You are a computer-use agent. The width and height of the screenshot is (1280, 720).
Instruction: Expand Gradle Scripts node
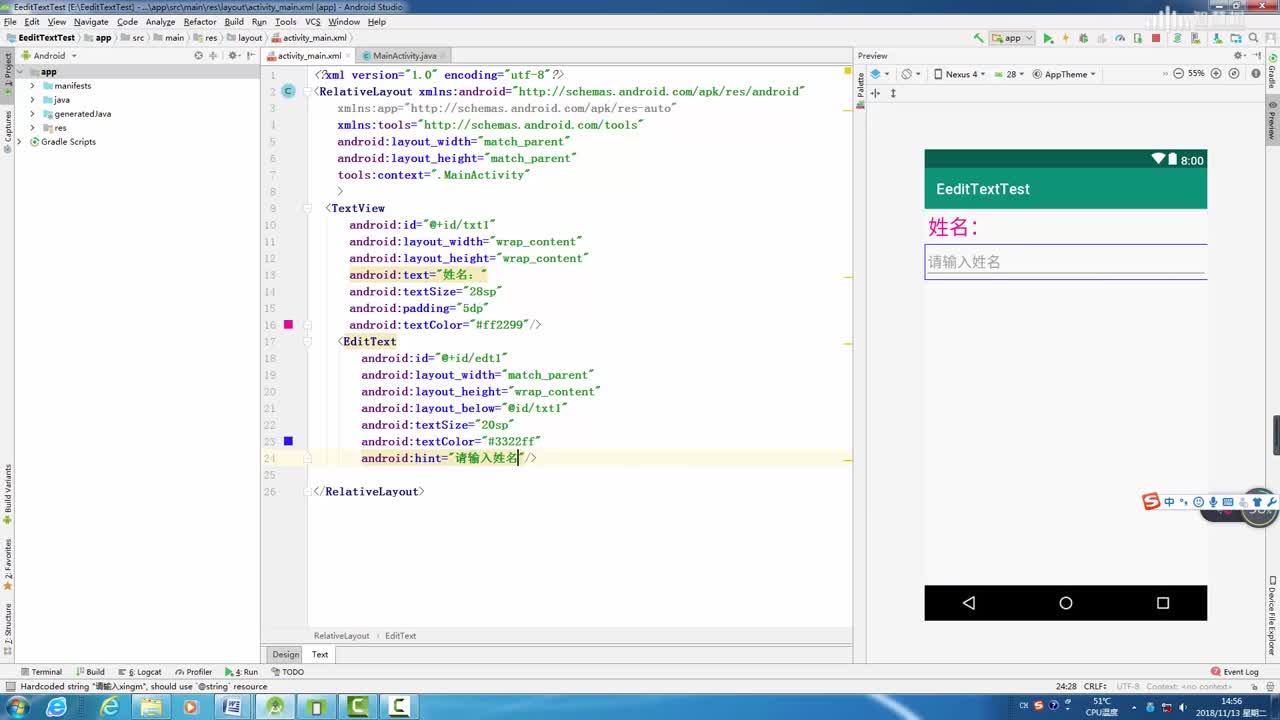coord(19,142)
